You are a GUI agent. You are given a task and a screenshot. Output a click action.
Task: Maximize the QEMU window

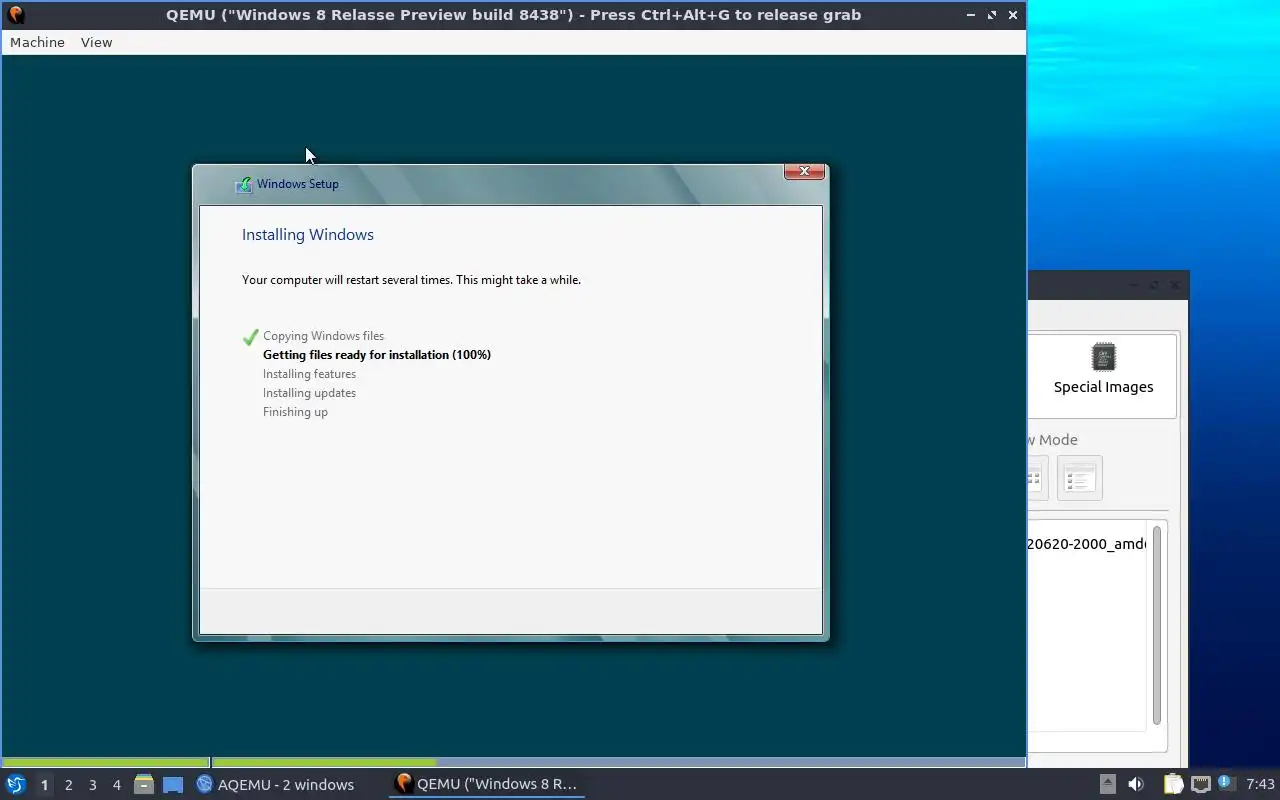[992, 15]
